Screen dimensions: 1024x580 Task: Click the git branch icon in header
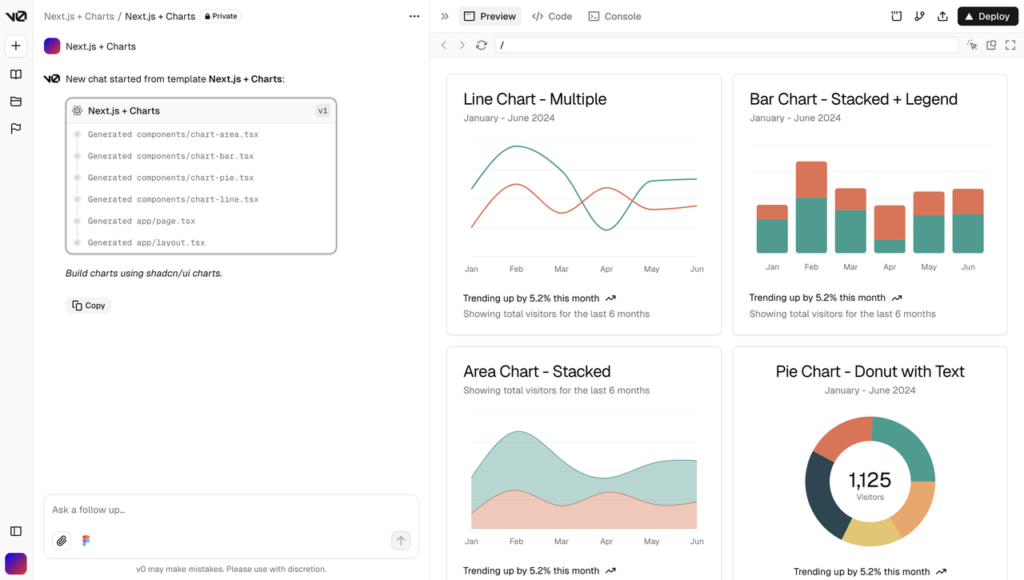pyautogui.click(x=920, y=16)
